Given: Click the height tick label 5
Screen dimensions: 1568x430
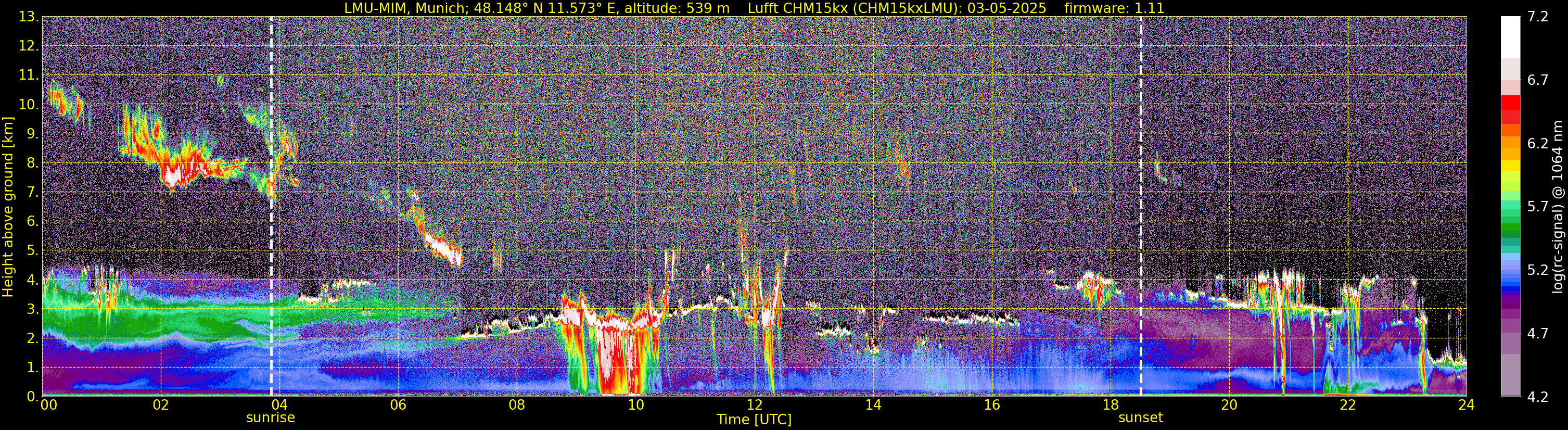Looking at the screenshot, I should coord(32,251).
